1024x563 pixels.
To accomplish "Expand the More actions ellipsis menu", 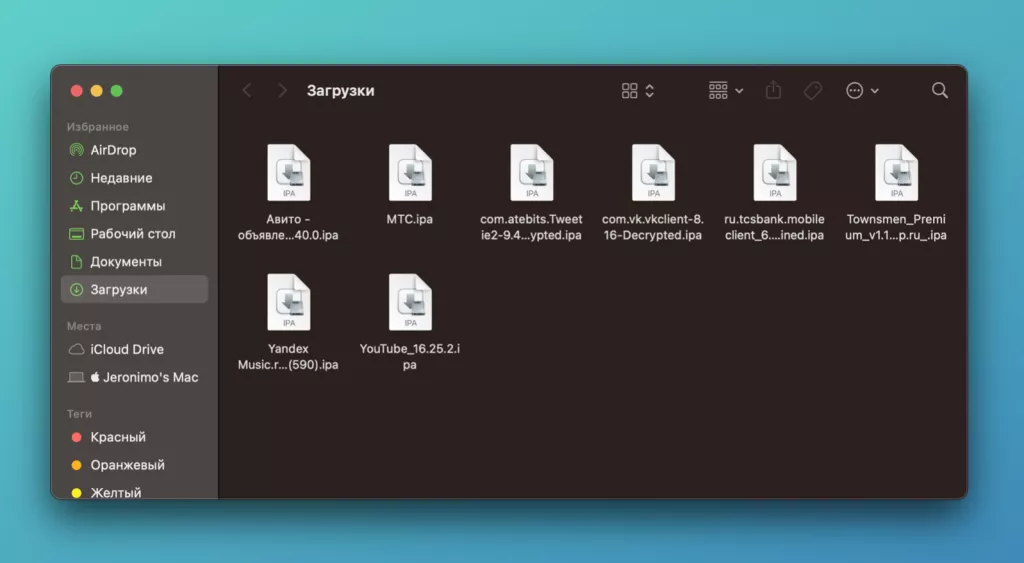I will (861, 90).
